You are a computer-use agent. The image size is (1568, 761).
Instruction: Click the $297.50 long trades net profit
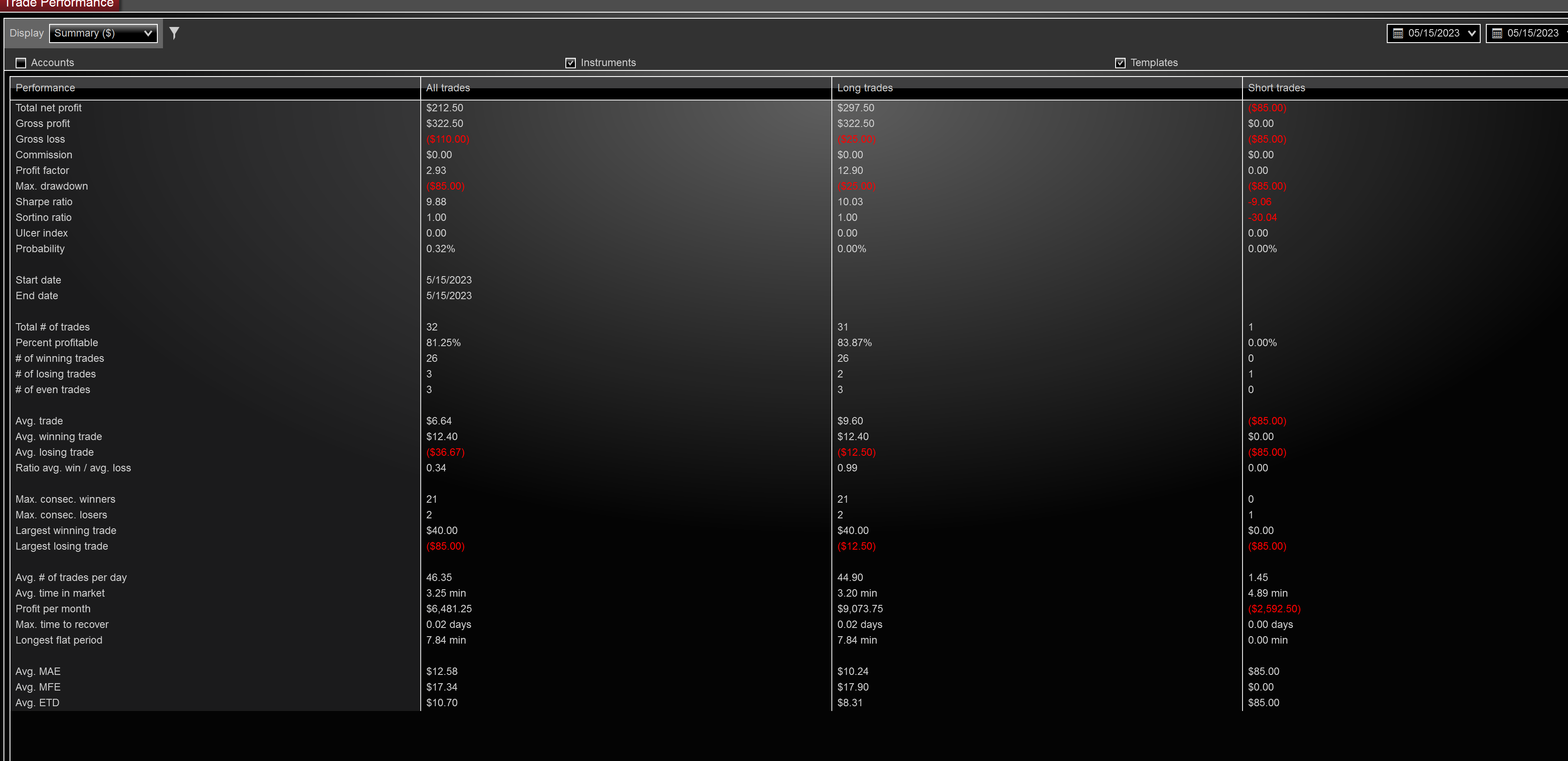(x=855, y=108)
